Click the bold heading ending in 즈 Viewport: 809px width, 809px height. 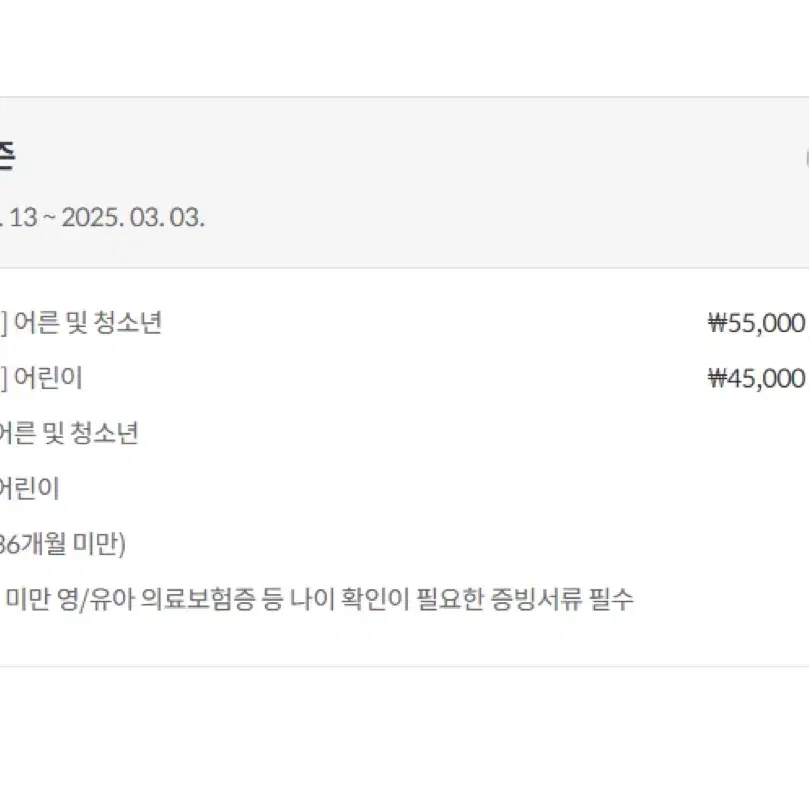pyautogui.click(x=6, y=157)
